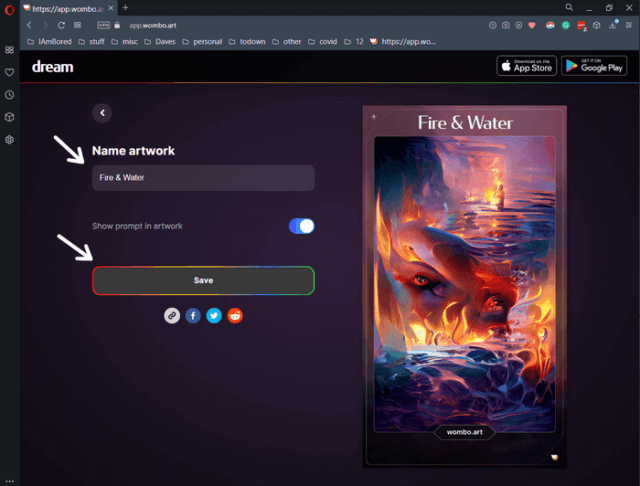This screenshot has width=640, height=486.
Task: Open the personal bookmarks folder
Action: click(x=202, y=42)
